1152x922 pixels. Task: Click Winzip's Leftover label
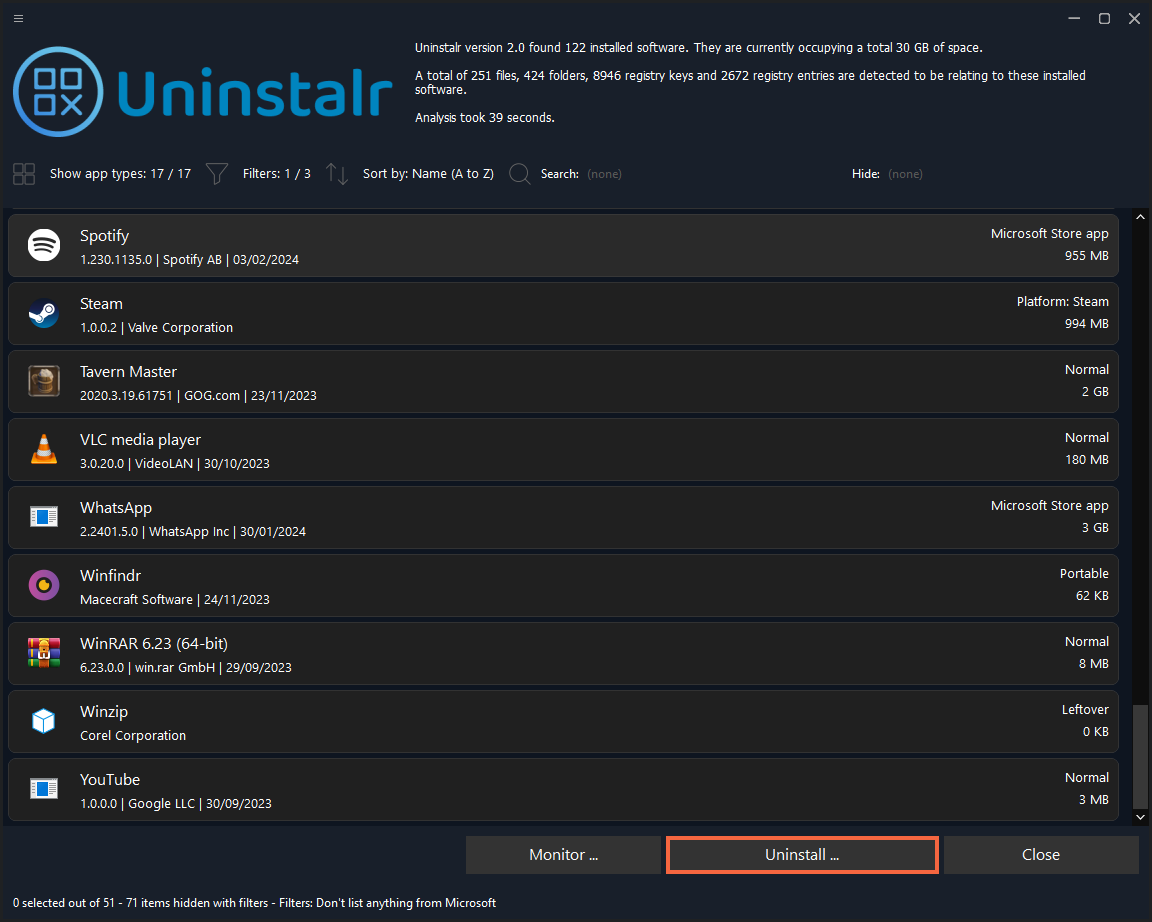pyautogui.click(x=1084, y=709)
